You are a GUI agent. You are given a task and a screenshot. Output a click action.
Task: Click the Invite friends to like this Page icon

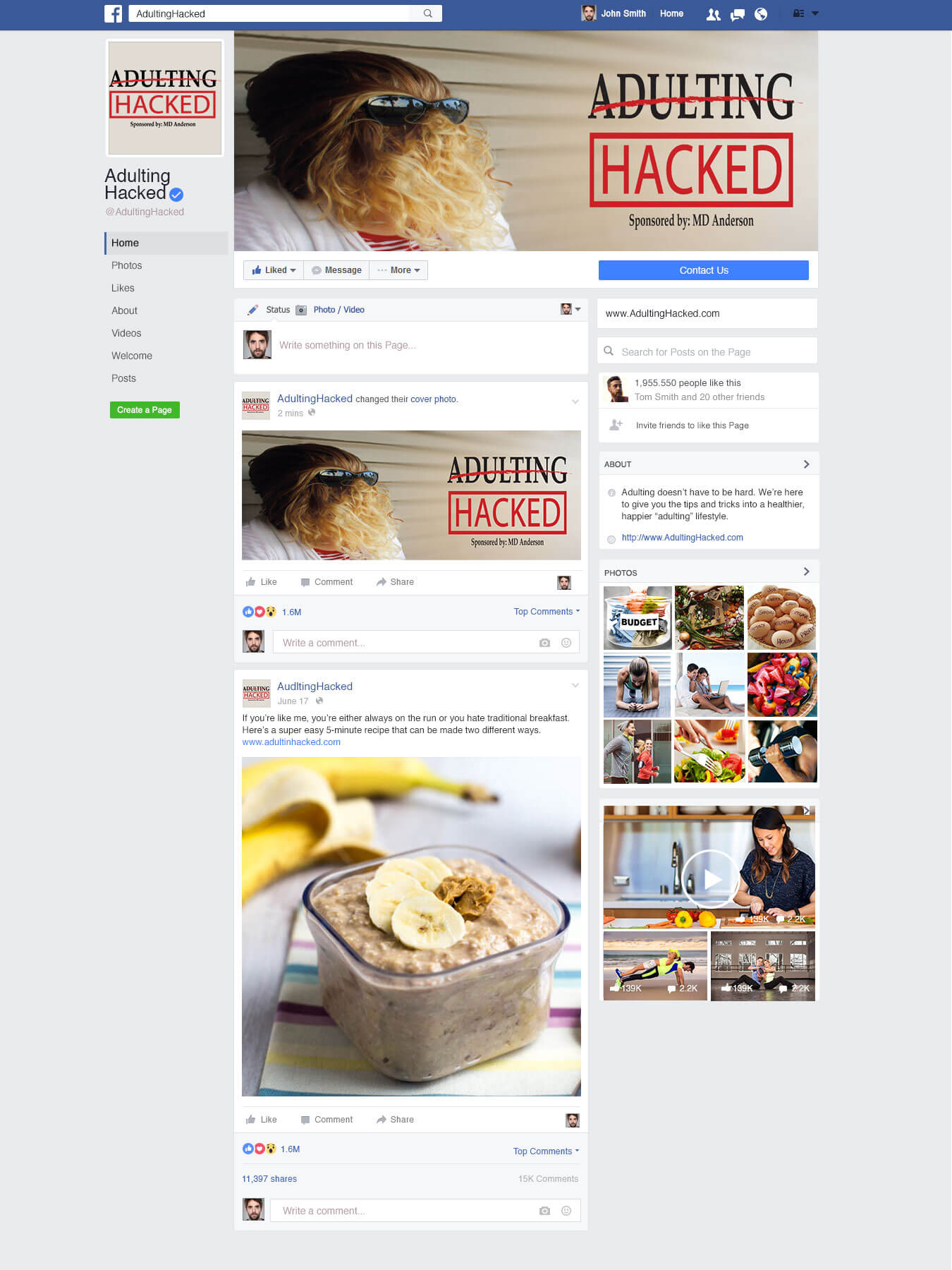616,425
